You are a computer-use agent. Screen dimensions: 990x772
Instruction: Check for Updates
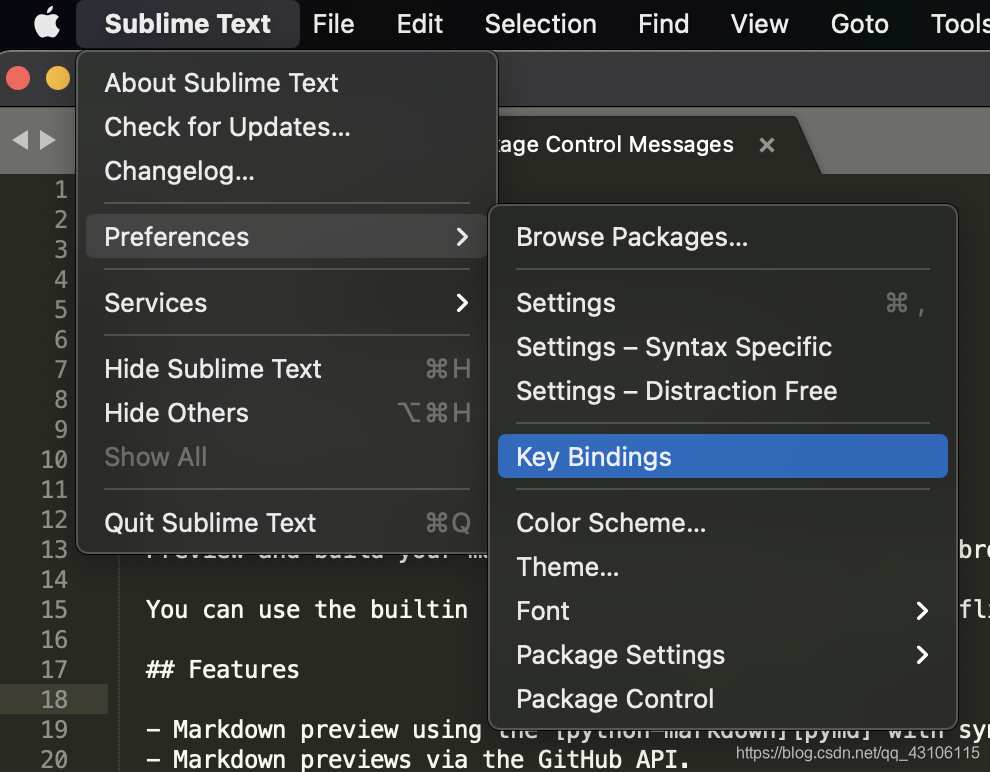tap(225, 127)
